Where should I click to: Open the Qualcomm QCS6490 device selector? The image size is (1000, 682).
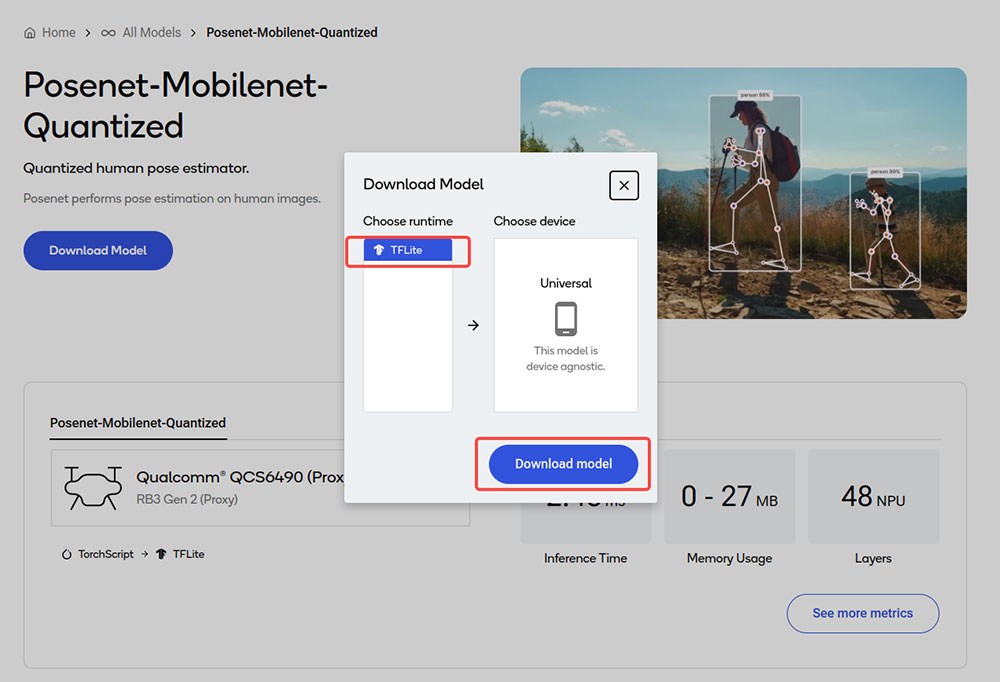tap(260, 488)
